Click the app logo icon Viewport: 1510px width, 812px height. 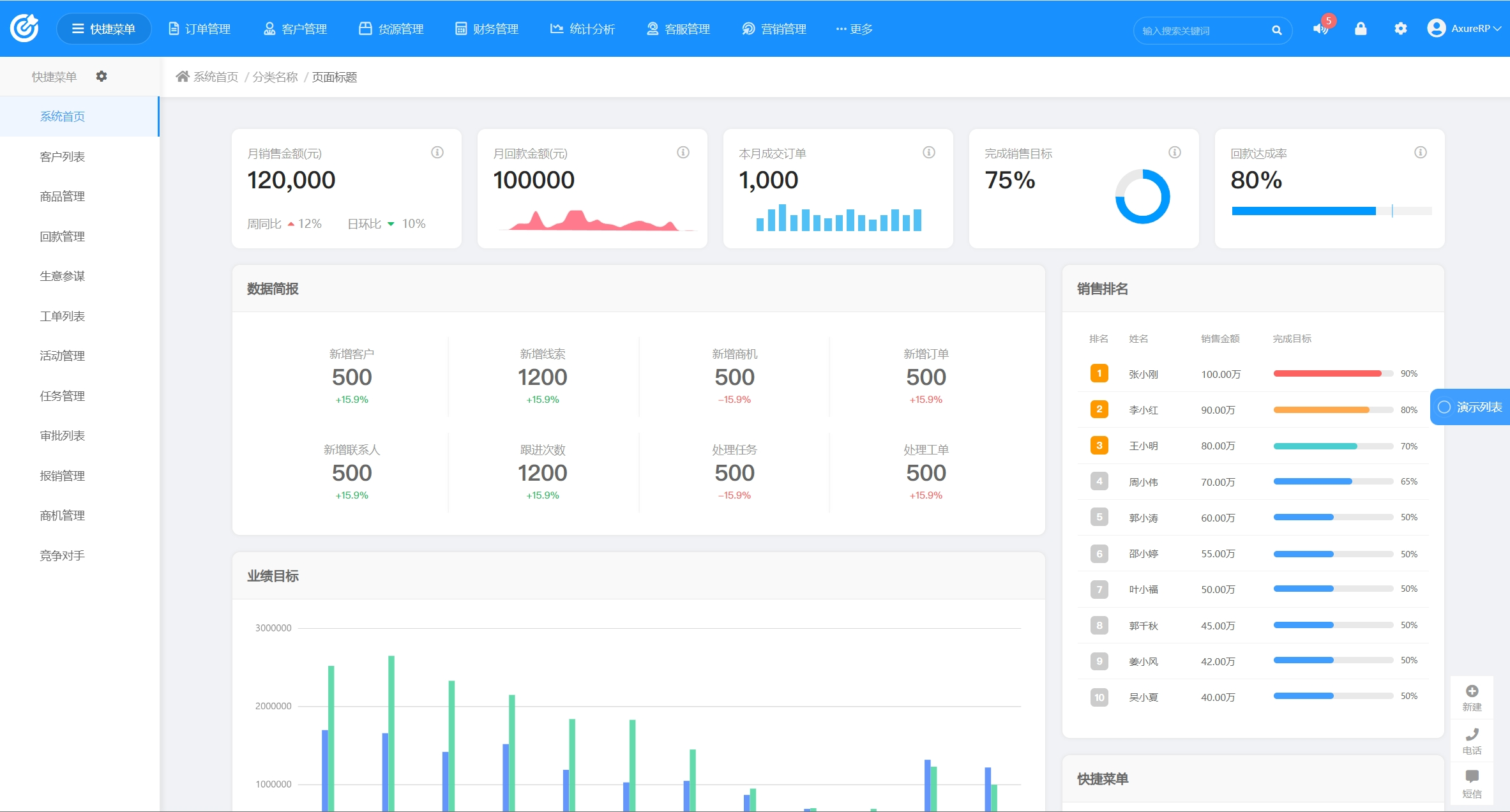tap(24, 28)
